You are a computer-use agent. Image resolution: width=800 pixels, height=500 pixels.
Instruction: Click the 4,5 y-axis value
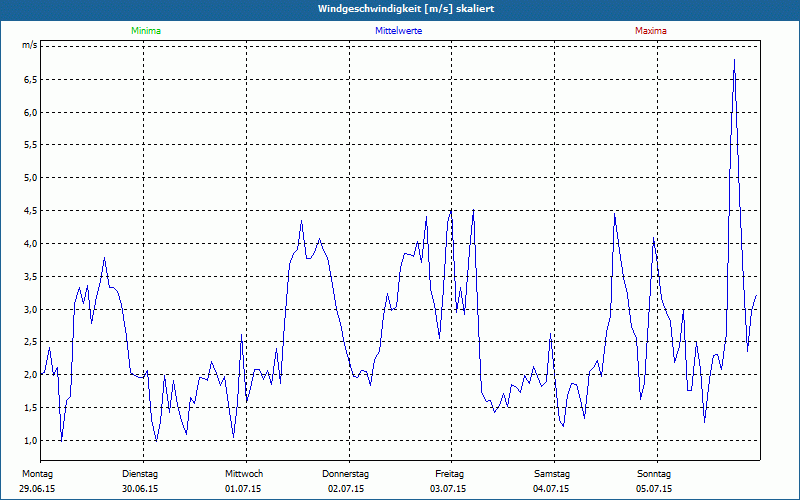[31, 211]
